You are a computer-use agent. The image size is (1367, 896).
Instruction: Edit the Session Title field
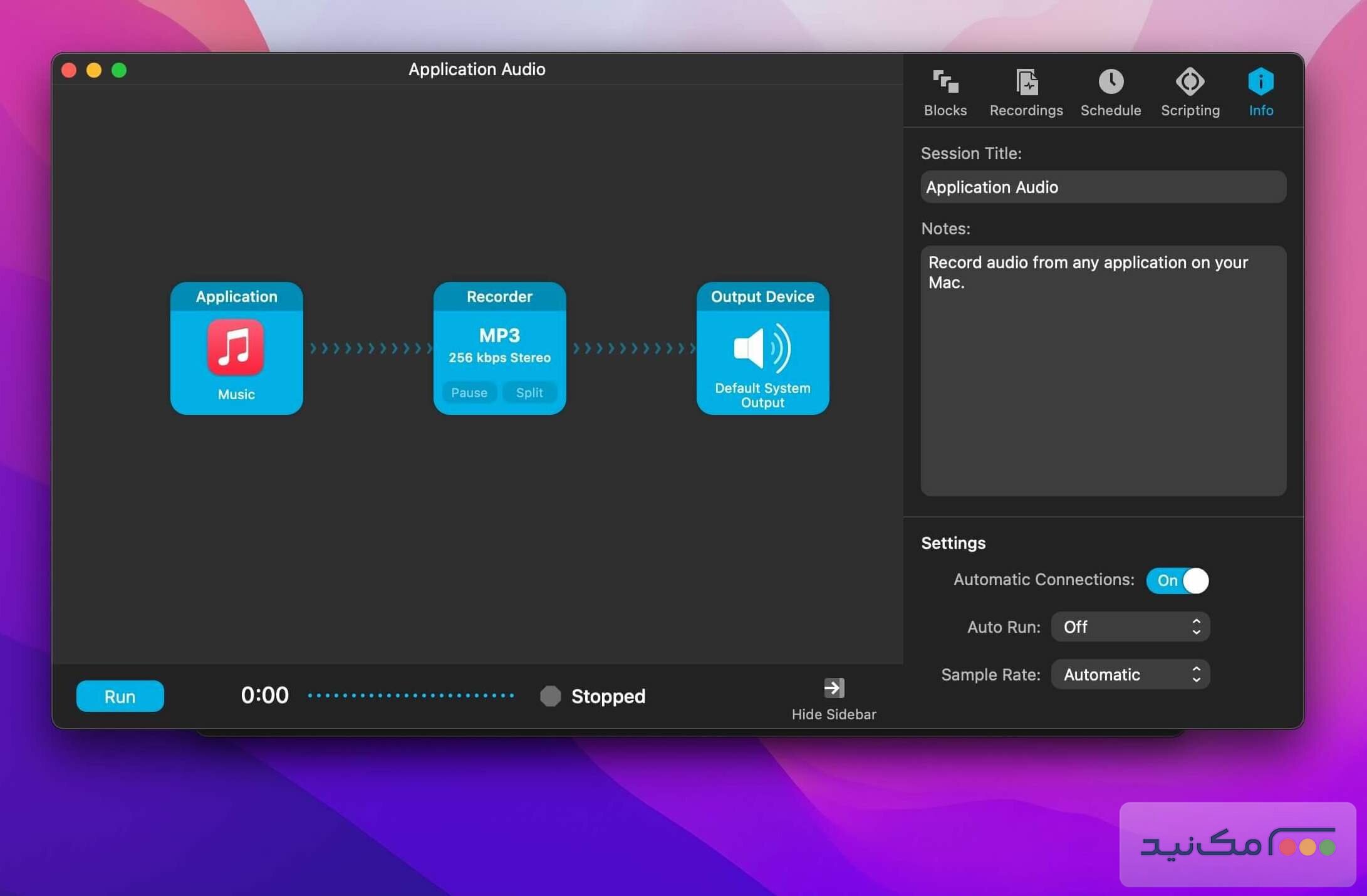tap(1103, 187)
